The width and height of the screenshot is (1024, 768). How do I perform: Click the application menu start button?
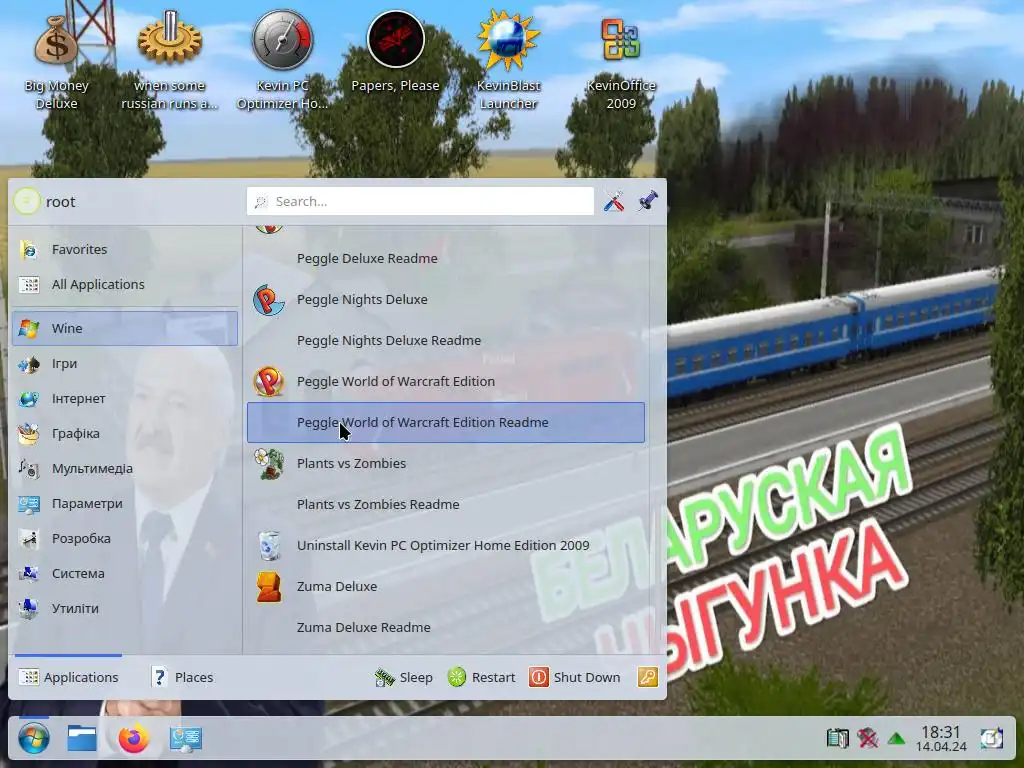[34, 739]
